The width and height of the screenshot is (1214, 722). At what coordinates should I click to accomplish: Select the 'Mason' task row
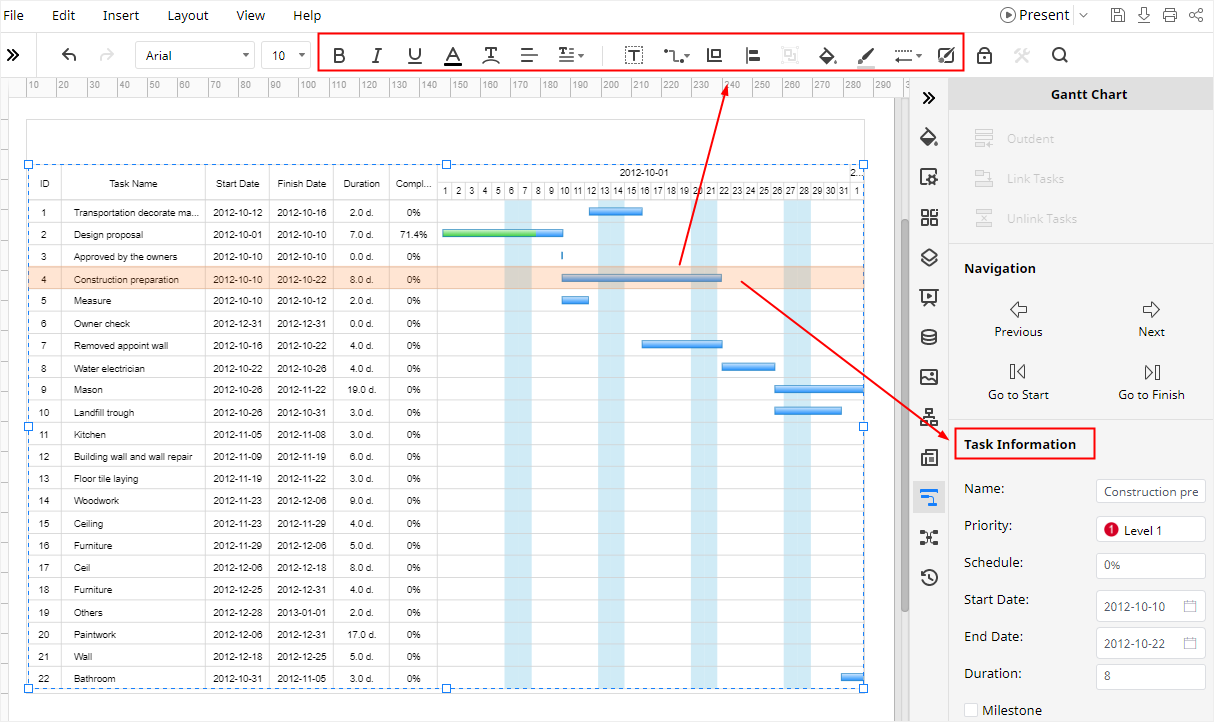pyautogui.click(x=446, y=389)
